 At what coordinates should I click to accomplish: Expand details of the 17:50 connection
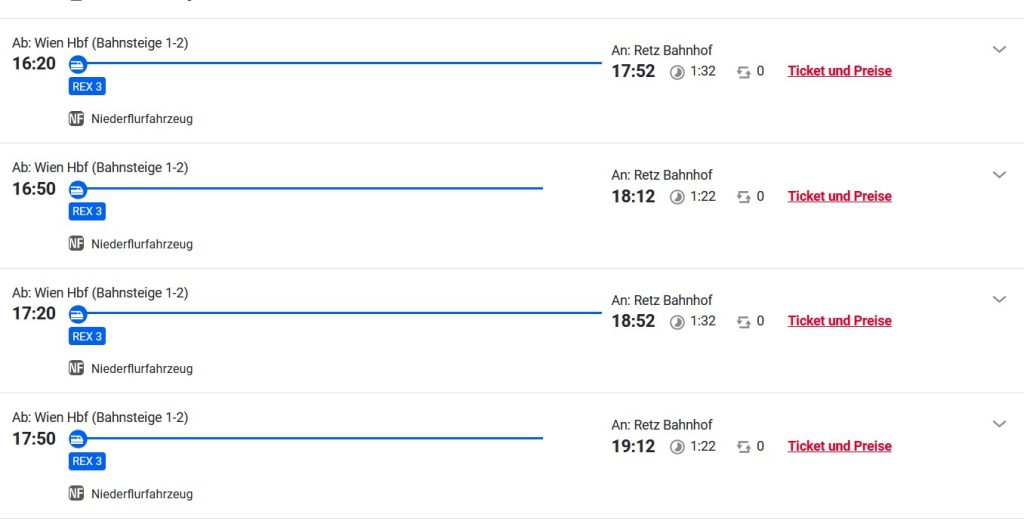tap(998, 424)
